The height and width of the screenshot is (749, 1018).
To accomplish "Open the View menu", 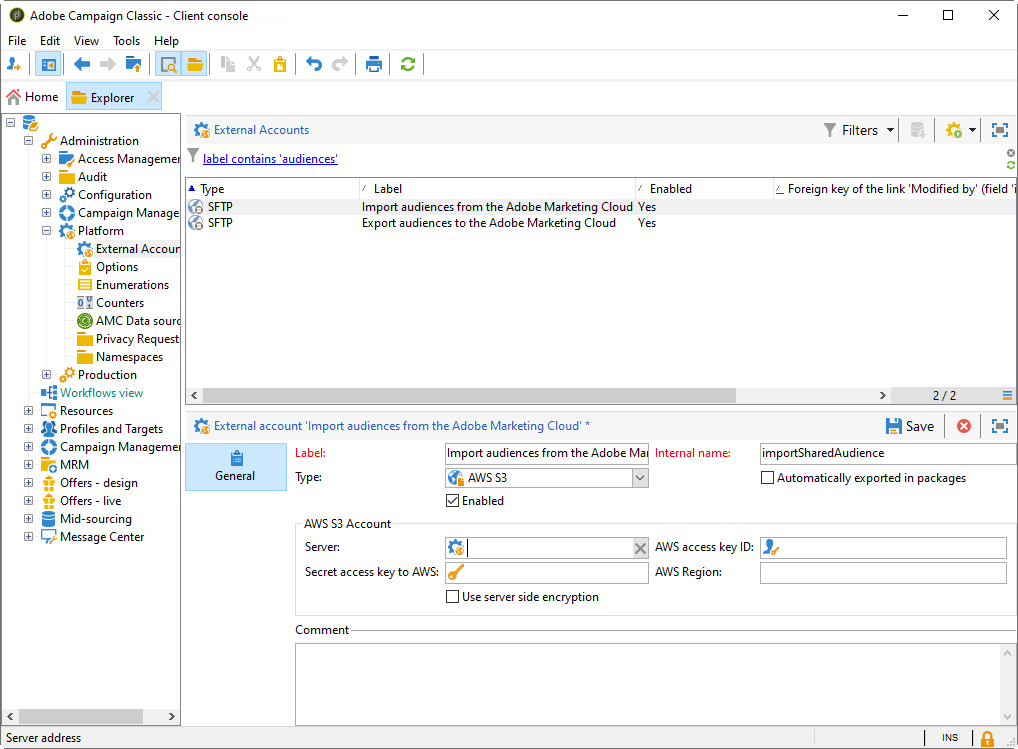I will [86, 41].
